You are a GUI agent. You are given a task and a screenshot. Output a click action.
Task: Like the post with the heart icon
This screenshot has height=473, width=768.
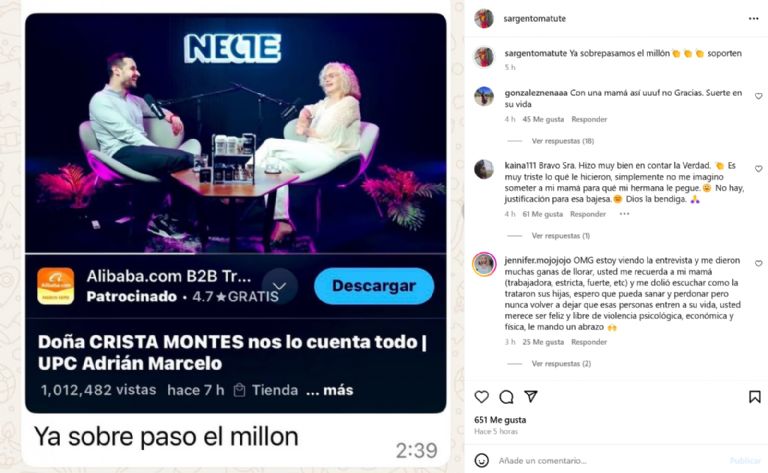[481, 397]
